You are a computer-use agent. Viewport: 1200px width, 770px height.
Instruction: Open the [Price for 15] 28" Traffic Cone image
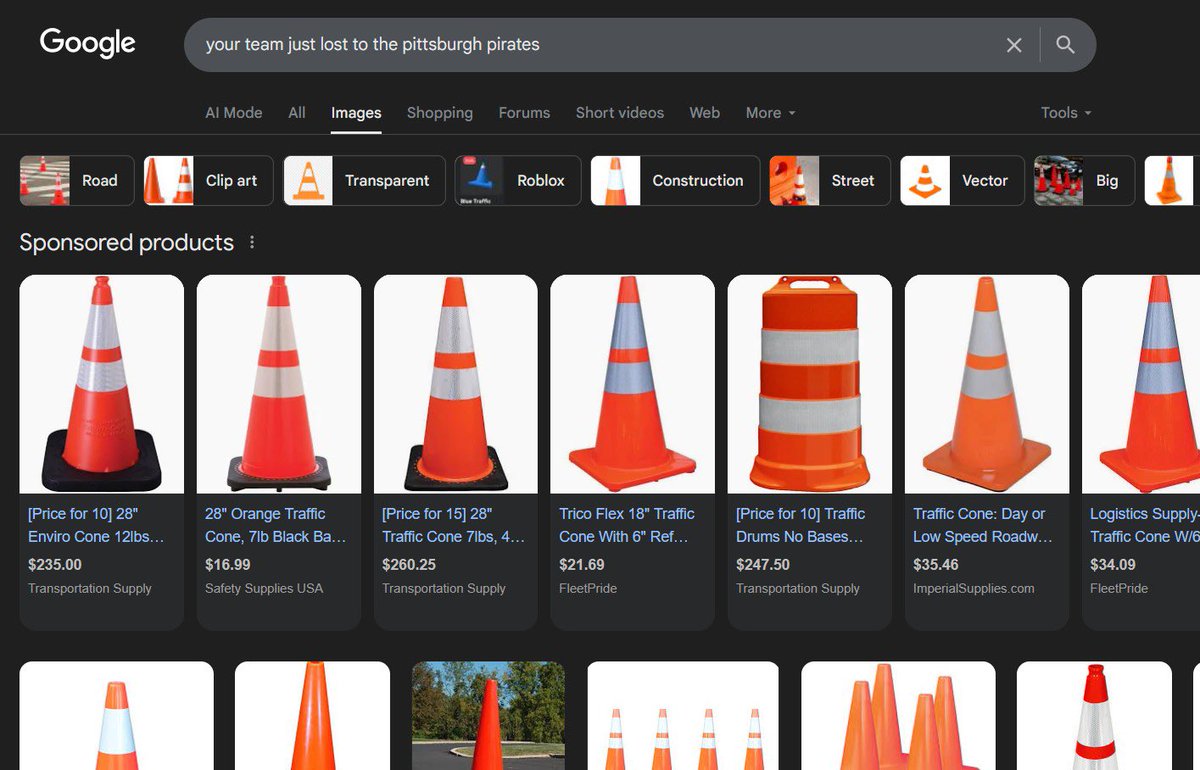coord(456,384)
